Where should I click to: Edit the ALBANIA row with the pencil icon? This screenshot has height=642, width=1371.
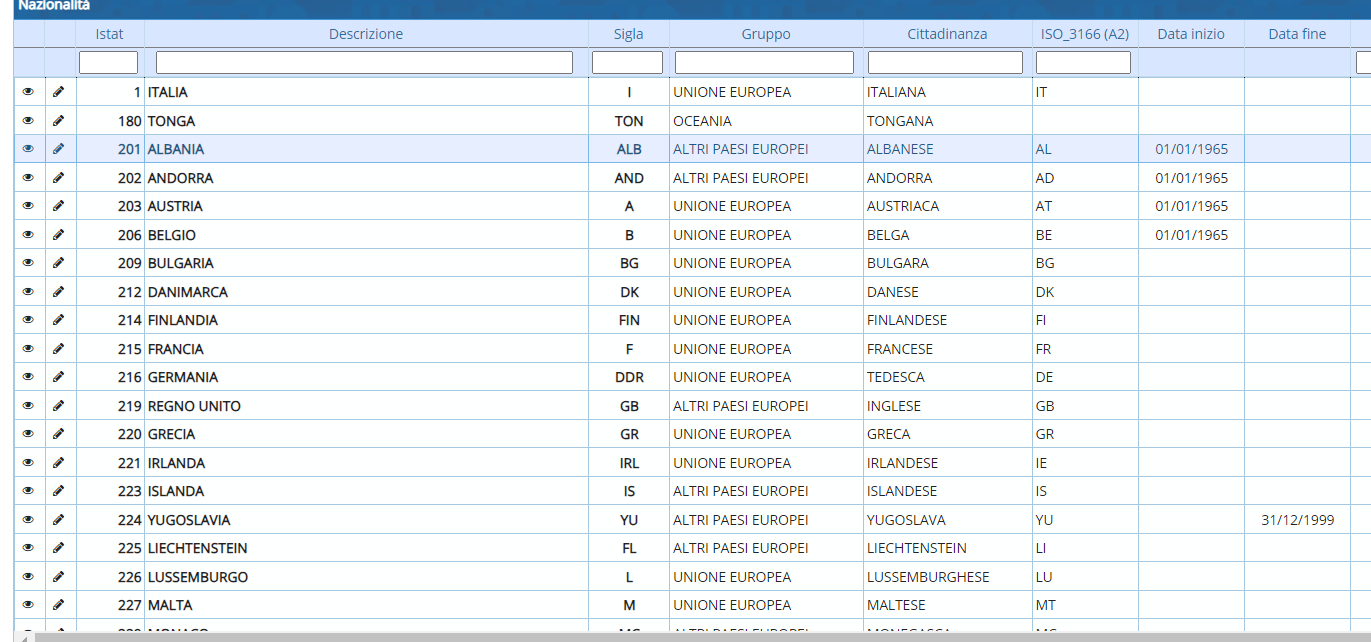coord(58,149)
